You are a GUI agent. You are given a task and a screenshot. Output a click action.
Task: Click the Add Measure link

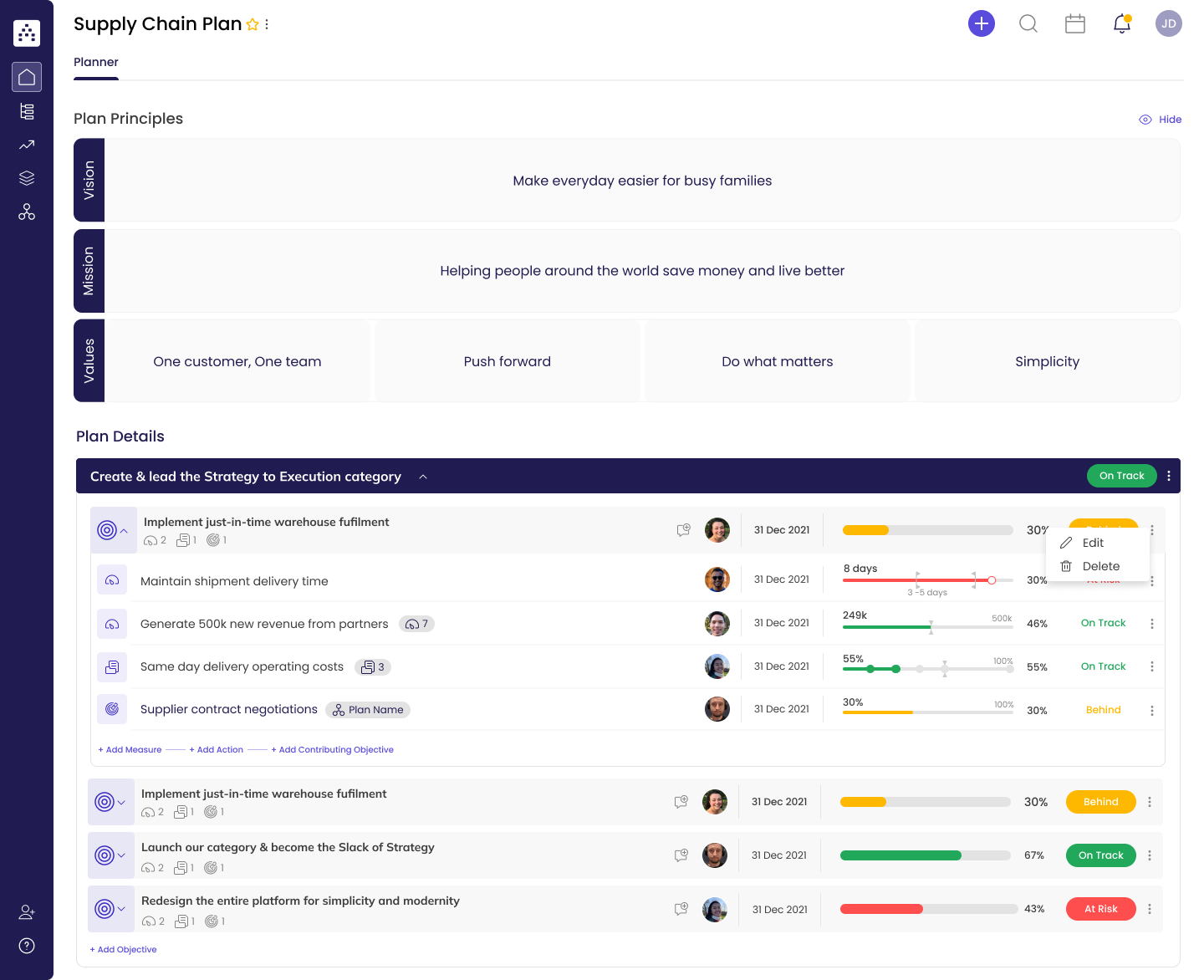pyautogui.click(x=130, y=749)
